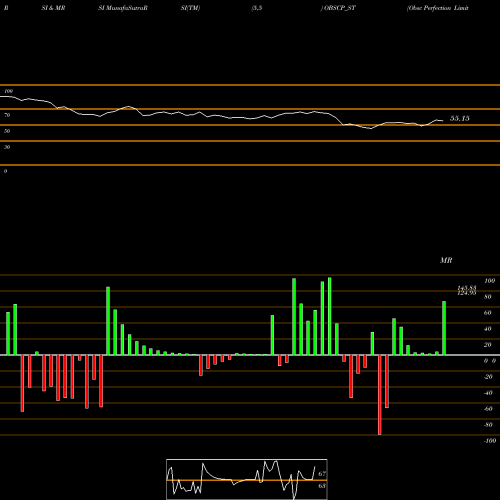
Task: Click the RSI value label 55.15
Action: click(460, 118)
